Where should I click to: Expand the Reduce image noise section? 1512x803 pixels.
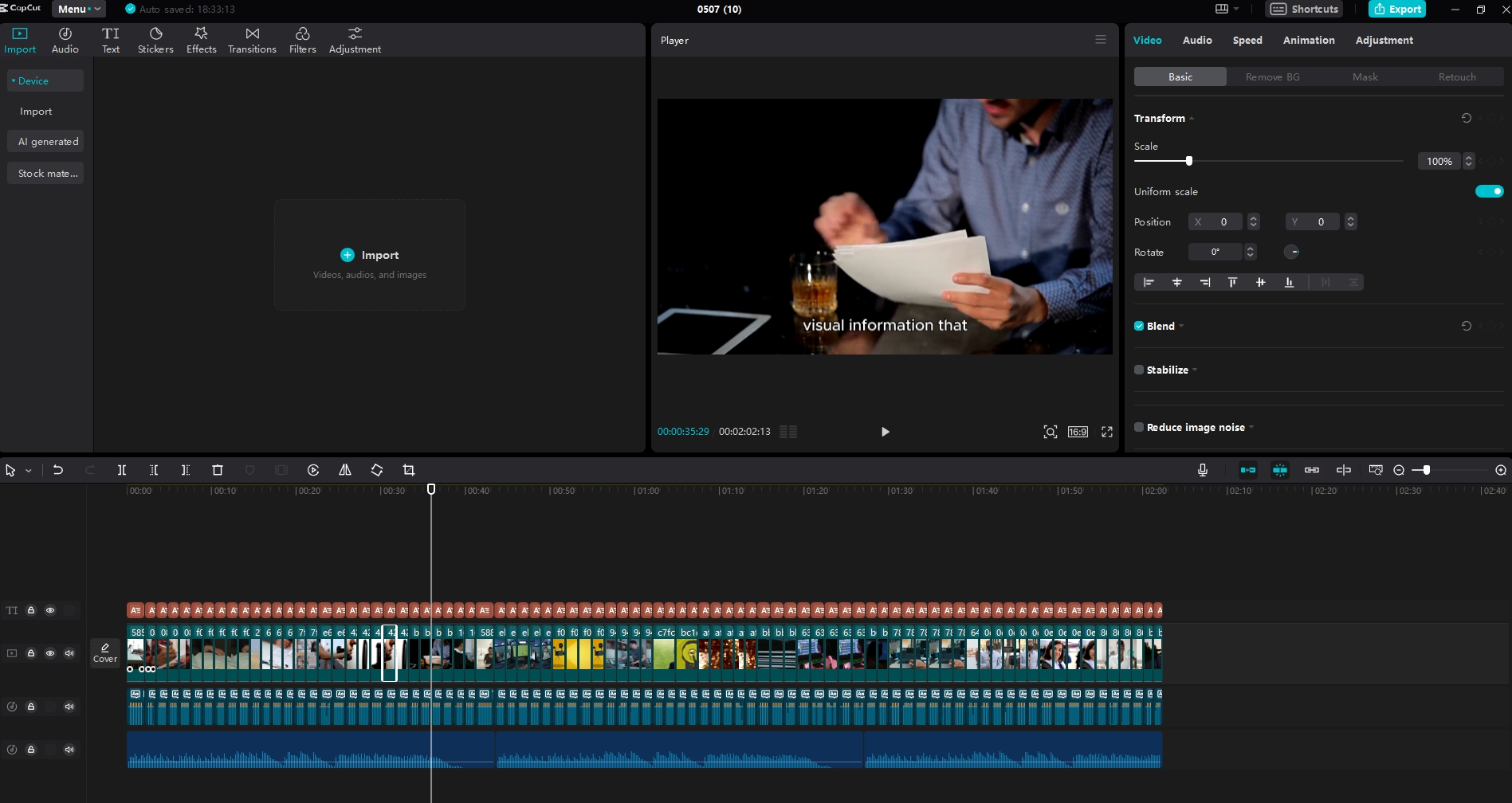pyautogui.click(x=1250, y=427)
